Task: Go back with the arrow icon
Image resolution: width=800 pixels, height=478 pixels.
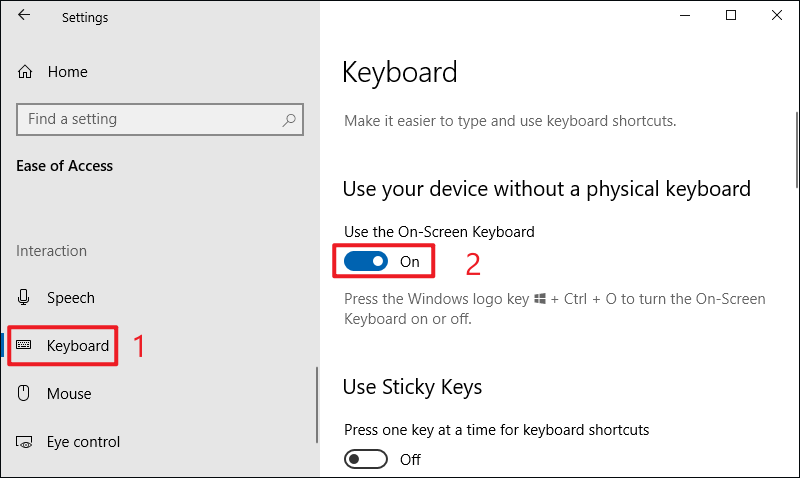Action: (23, 15)
